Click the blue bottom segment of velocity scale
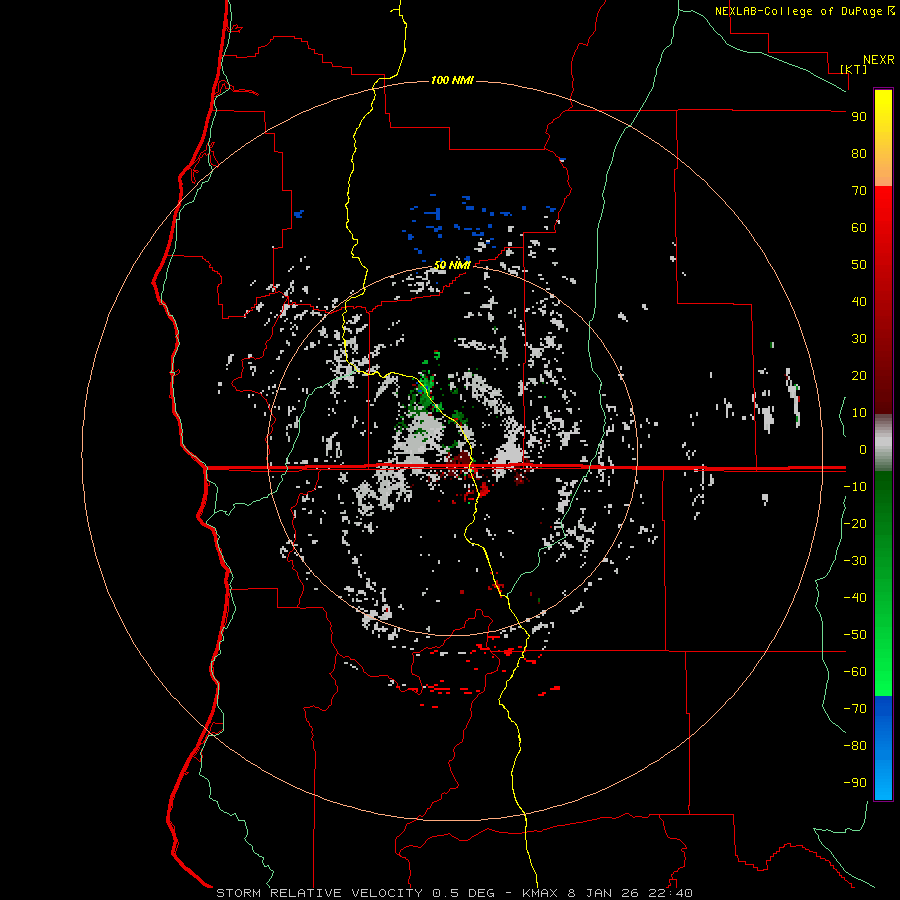 point(883,747)
